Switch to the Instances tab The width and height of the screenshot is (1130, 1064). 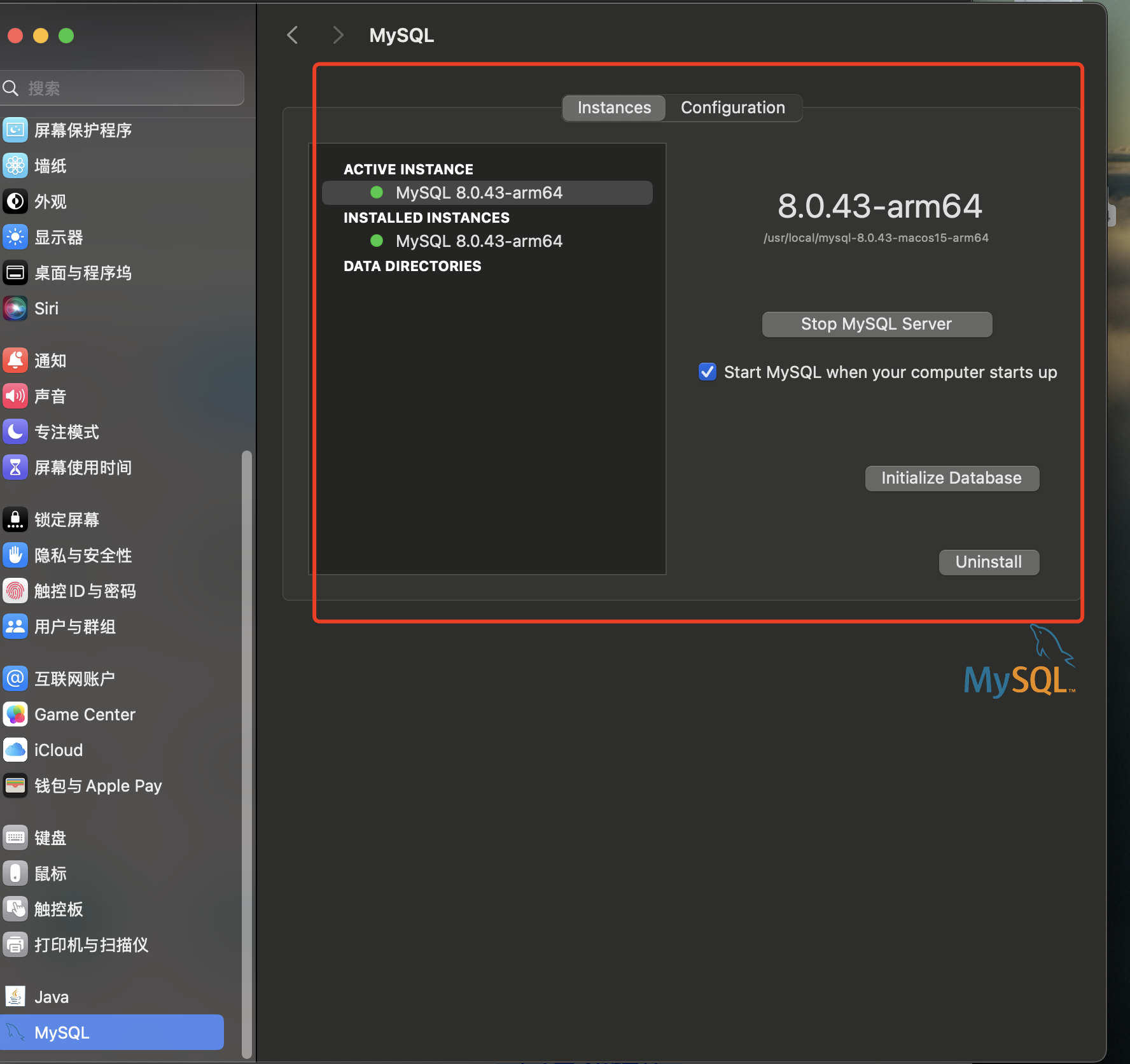tap(614, 108)
